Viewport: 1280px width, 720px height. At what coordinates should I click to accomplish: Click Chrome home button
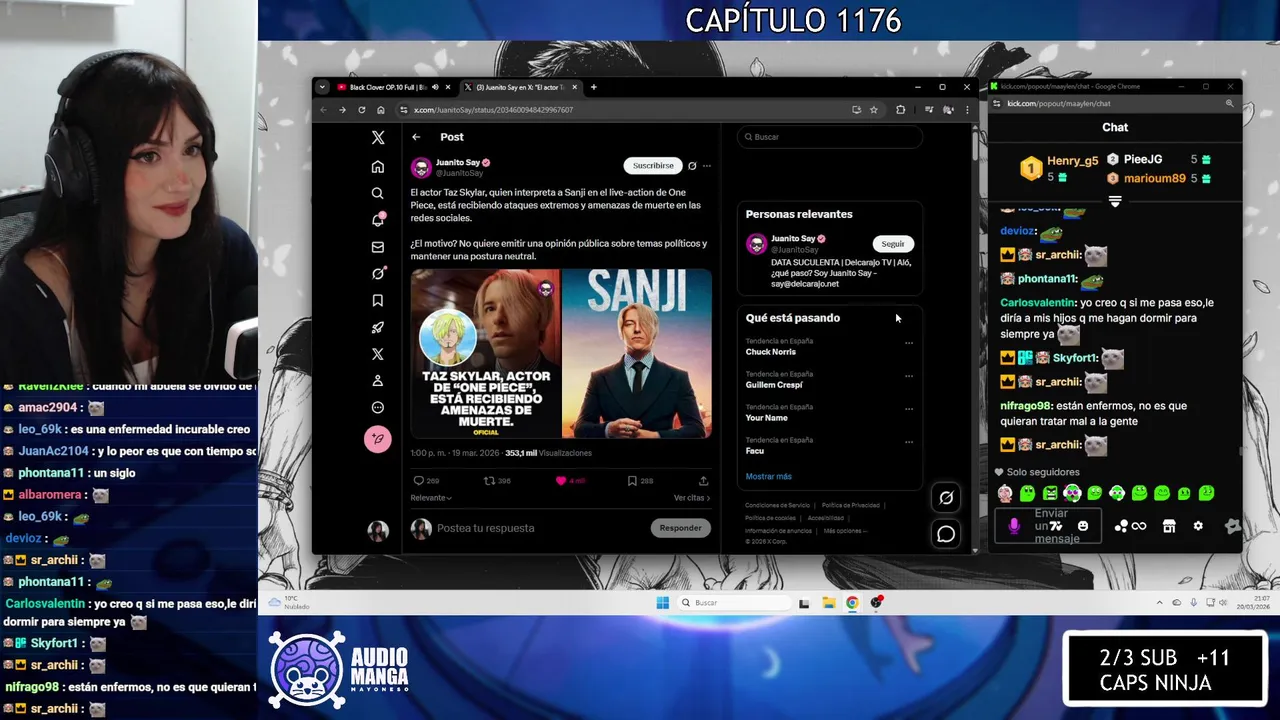click(381, 110)
